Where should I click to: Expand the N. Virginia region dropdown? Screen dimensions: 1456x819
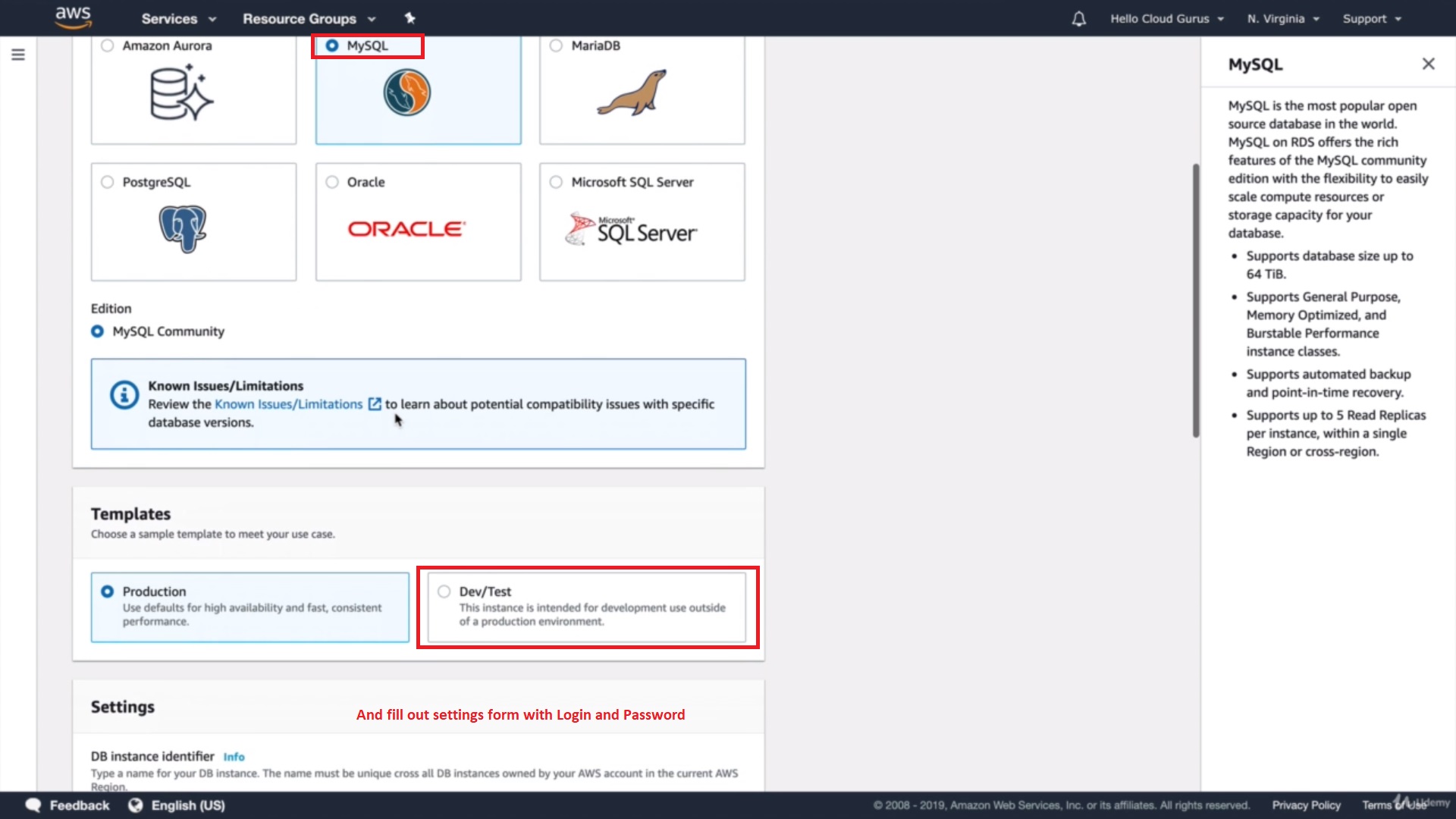1283,19
